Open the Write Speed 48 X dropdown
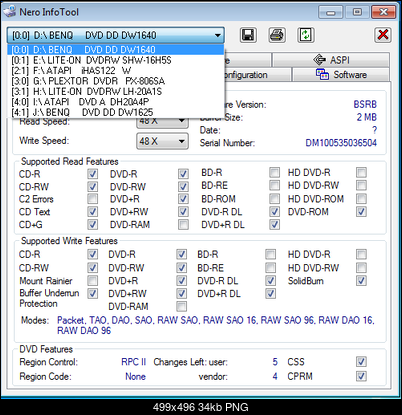The image size is (402, 415). tap(162, 141)
